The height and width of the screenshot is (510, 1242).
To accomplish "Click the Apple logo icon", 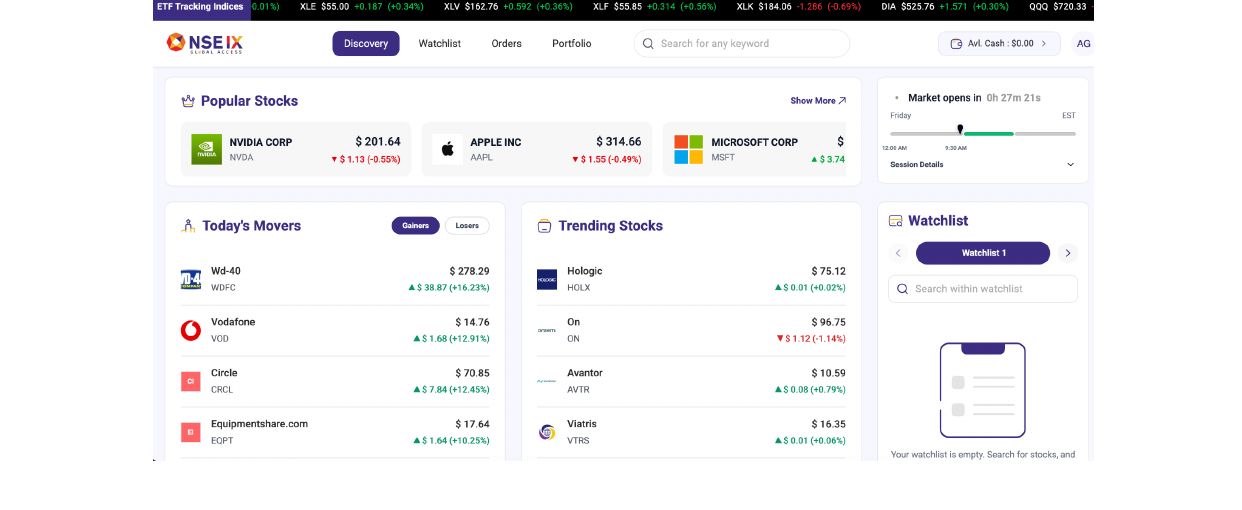I will (x=447, y=149).
